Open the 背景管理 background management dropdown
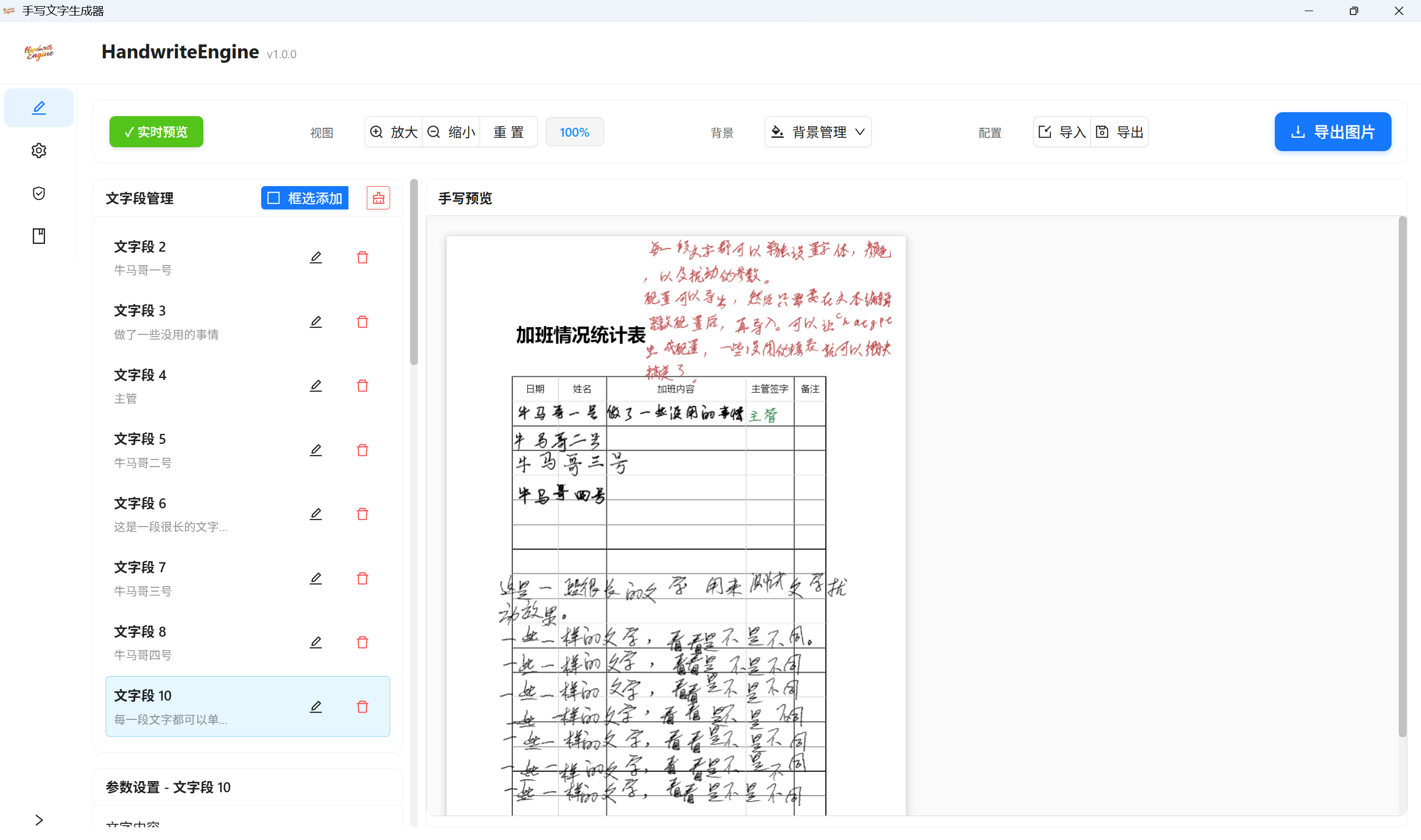This screenshot has height=840, width=1421. point(817,131)
